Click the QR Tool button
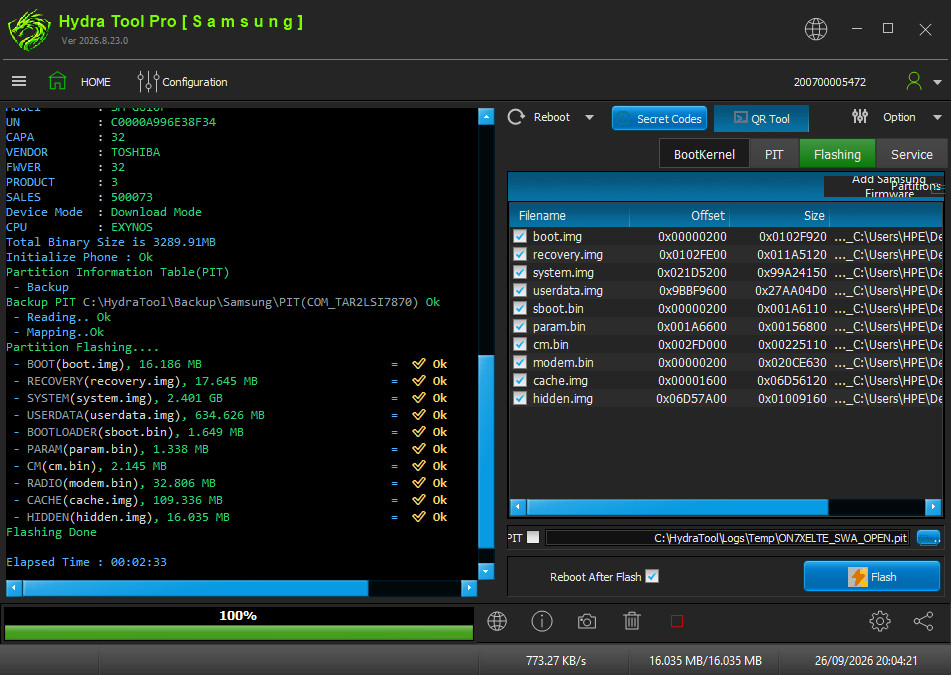 pos(761,118)
